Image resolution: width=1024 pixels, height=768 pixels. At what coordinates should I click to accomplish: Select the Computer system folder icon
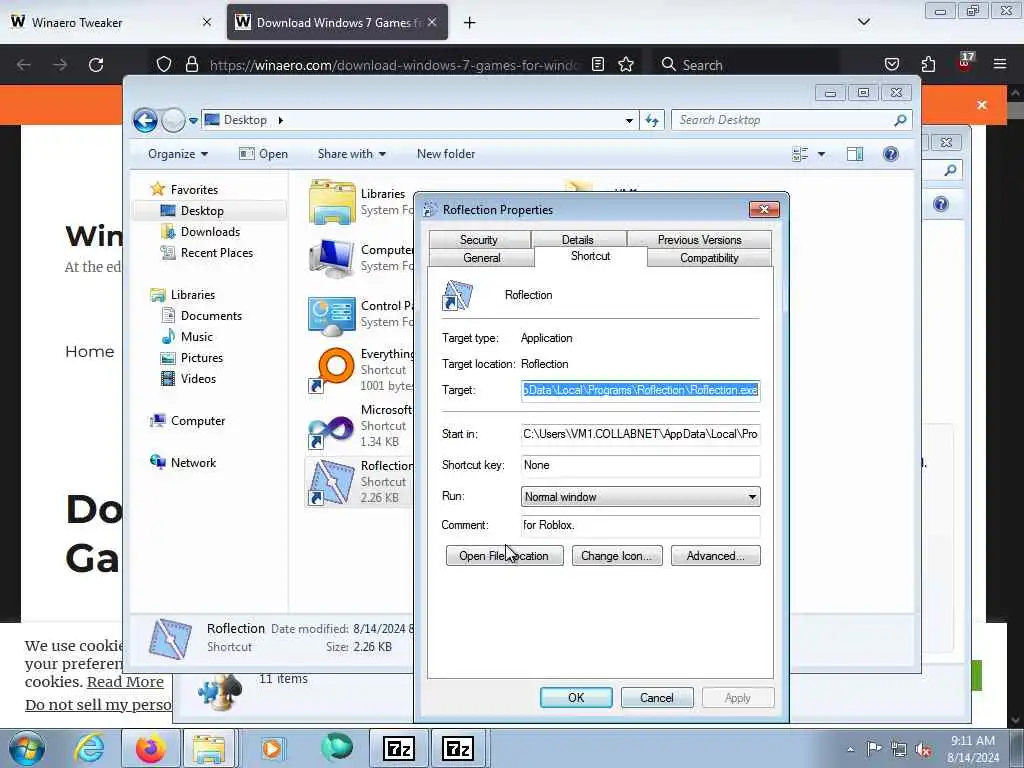point(332,259)
